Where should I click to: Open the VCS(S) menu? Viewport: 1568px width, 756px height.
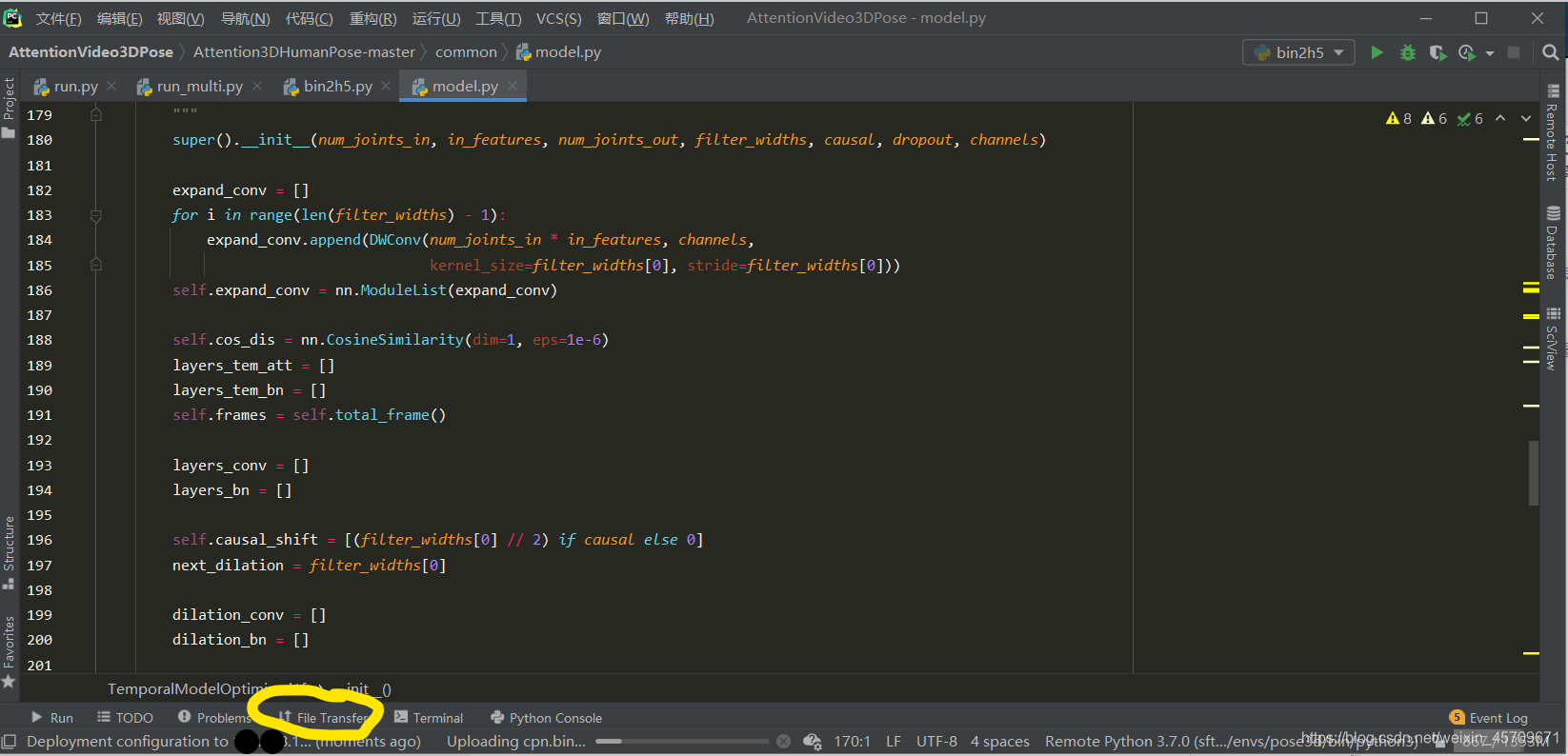pyautogui.click(x=558, y=18)
